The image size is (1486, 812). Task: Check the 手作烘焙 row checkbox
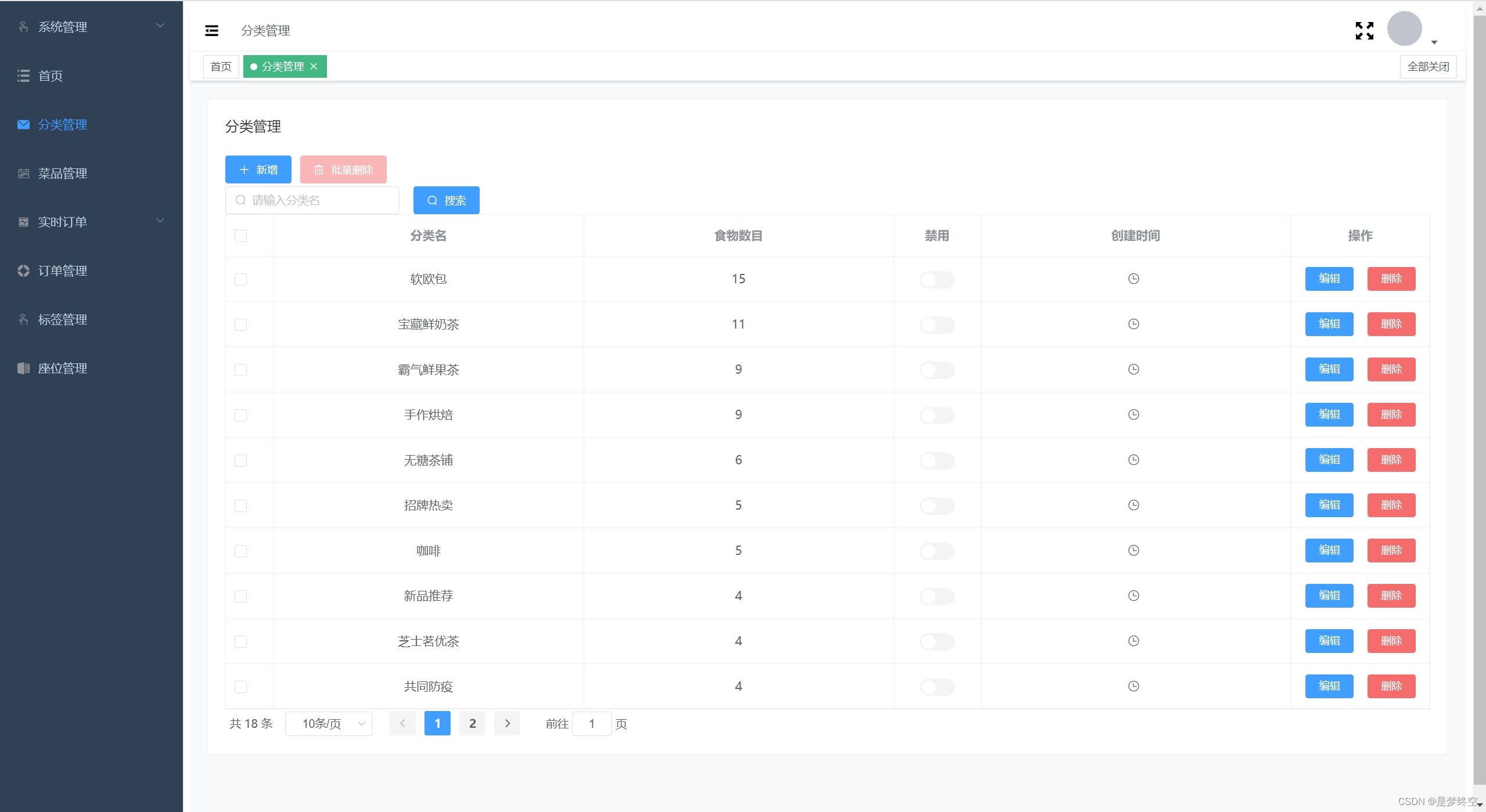coord(240,415)
